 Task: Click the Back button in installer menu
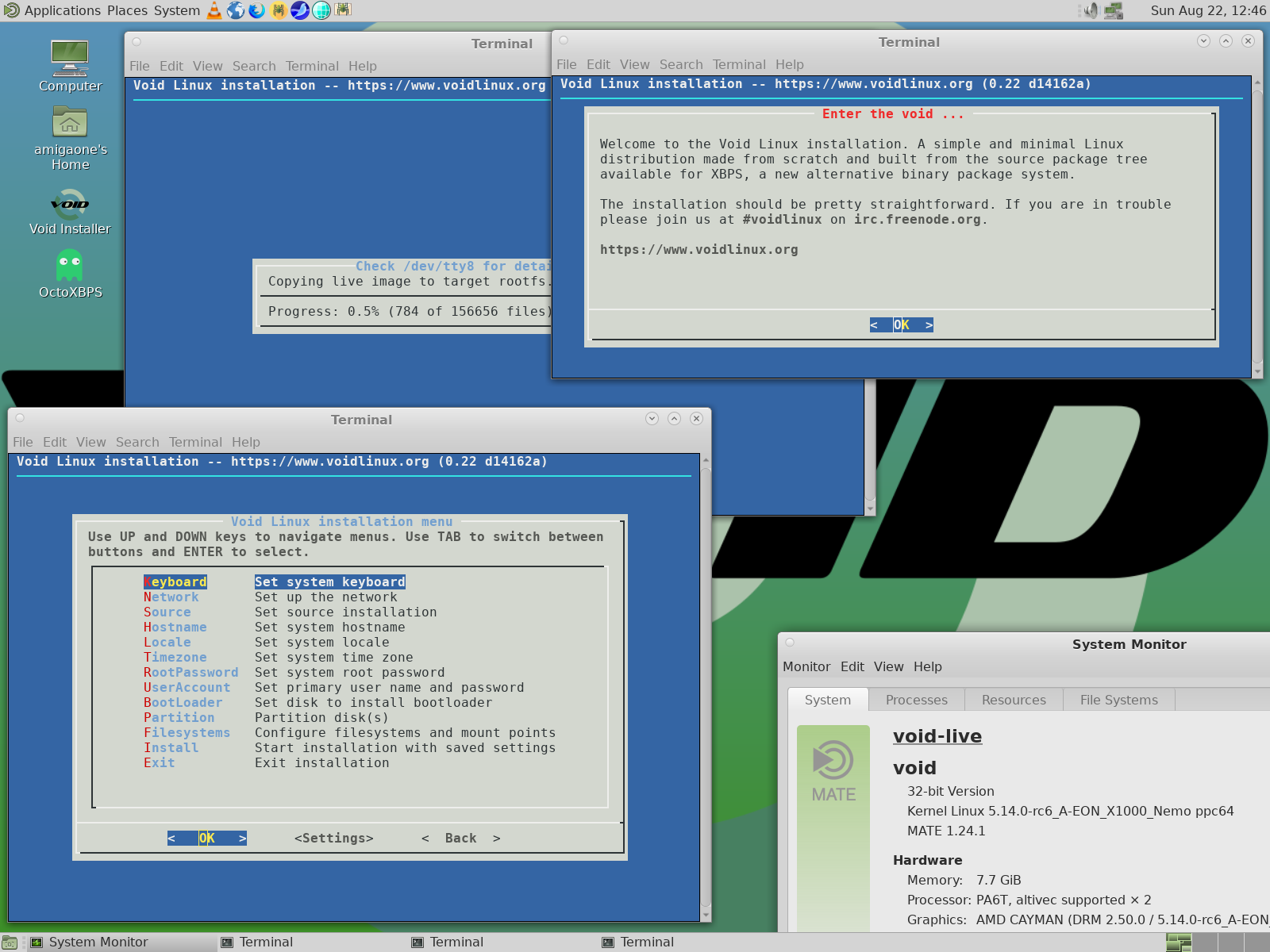coord(461,838)
